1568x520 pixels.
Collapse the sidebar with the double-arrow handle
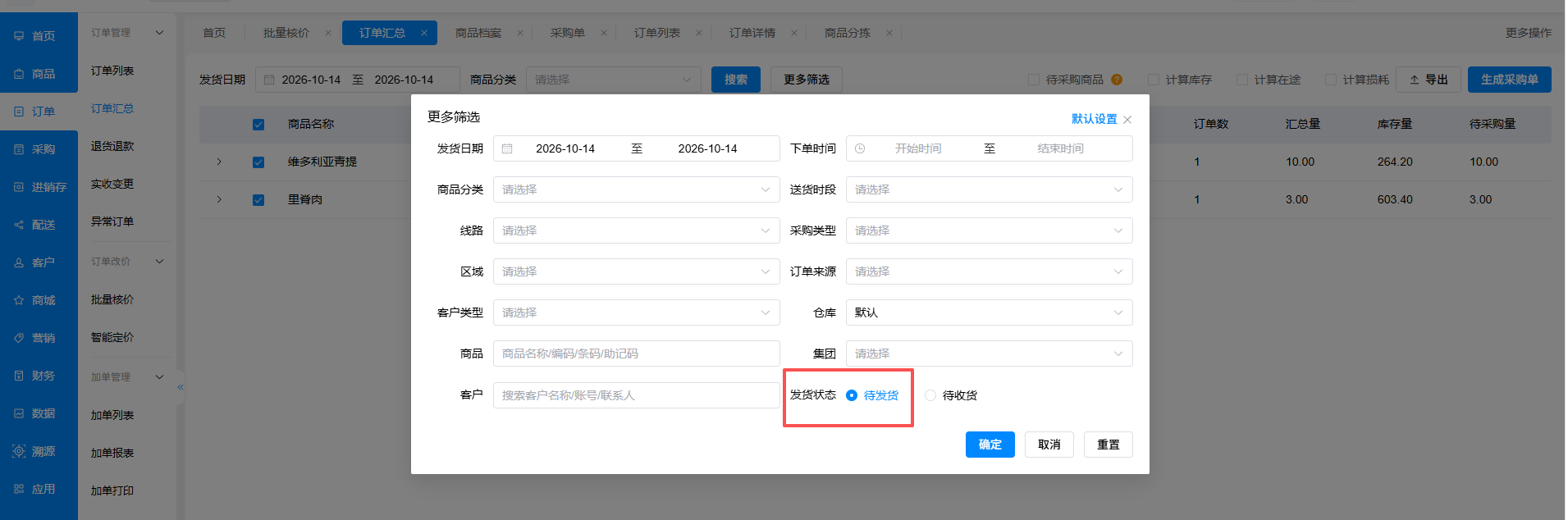[181, 387]
